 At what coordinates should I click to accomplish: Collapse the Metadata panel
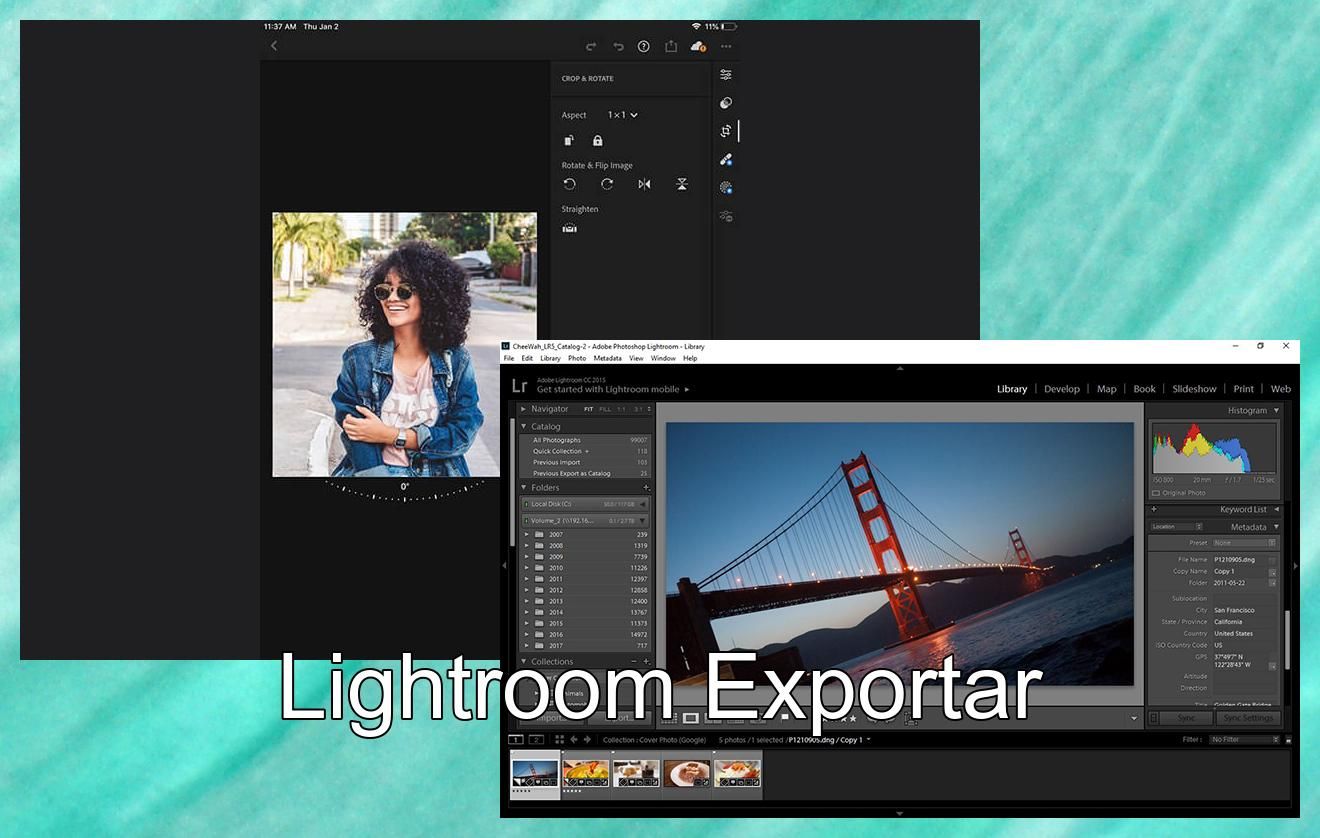coord(1276,527)
